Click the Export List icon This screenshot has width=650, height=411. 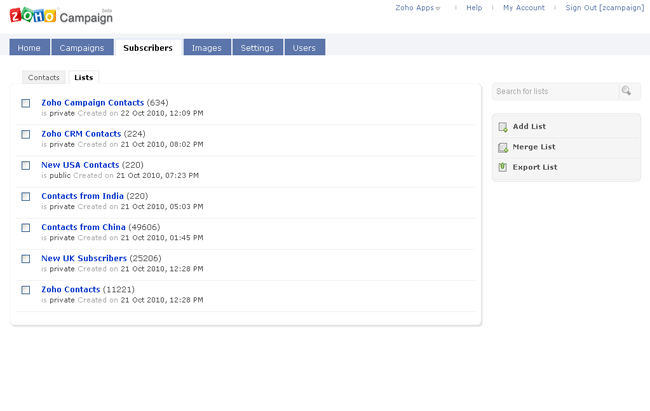click(503, 167)
